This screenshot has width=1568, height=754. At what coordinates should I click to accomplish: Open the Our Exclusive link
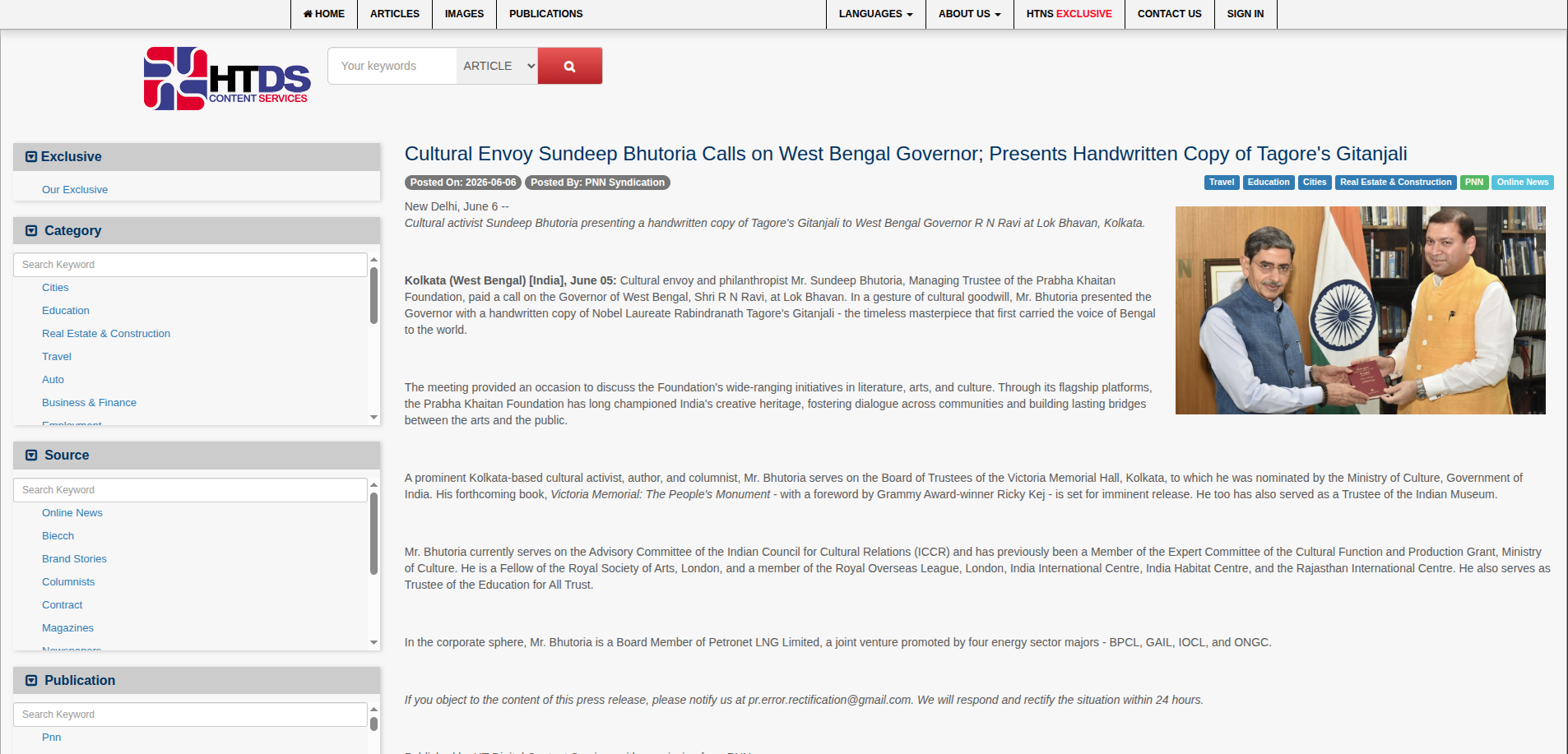[x=75, y=190]
